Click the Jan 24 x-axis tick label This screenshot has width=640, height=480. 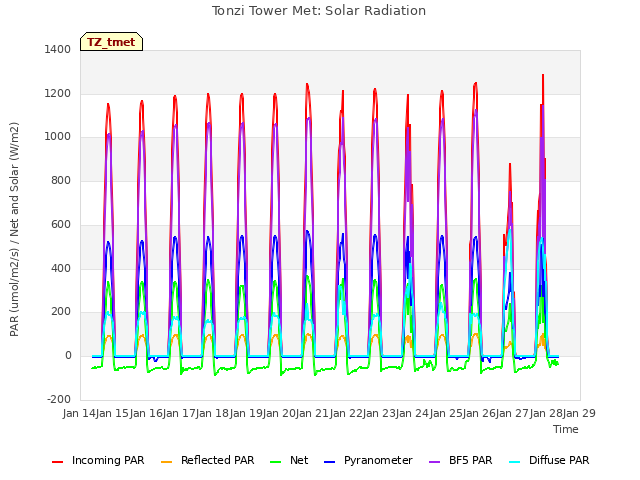click(412, 413)
